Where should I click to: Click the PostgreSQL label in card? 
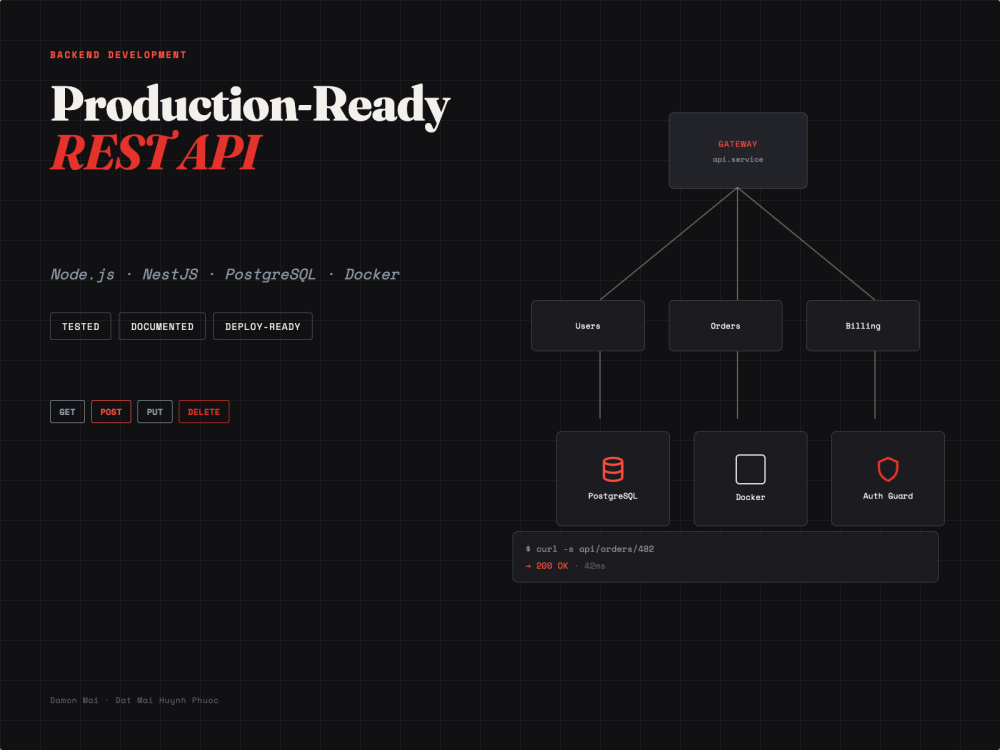(x=613, y=496)
